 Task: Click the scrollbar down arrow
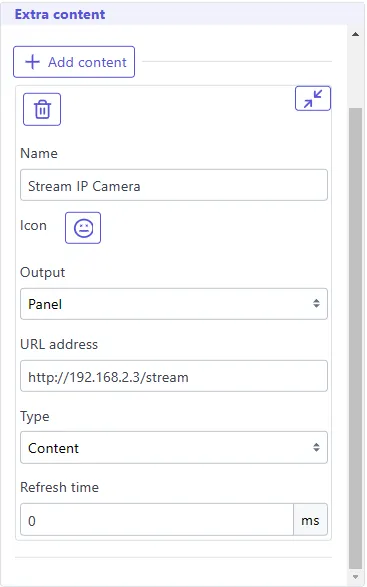(x=355, y=577)
